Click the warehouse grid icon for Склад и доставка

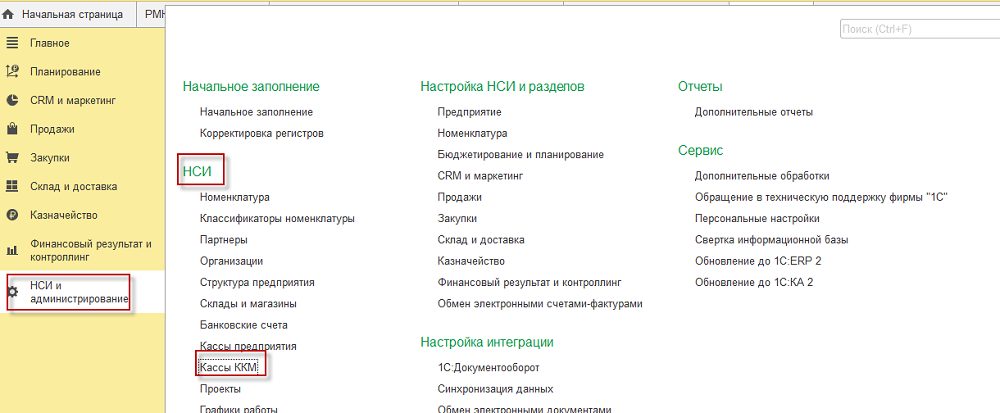point(11,186)
